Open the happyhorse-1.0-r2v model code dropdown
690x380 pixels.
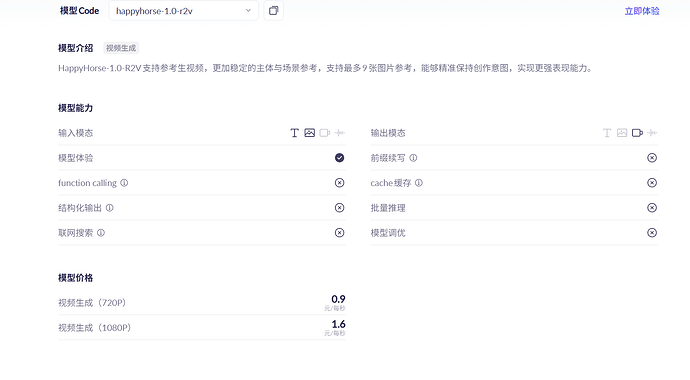(183, 11)
